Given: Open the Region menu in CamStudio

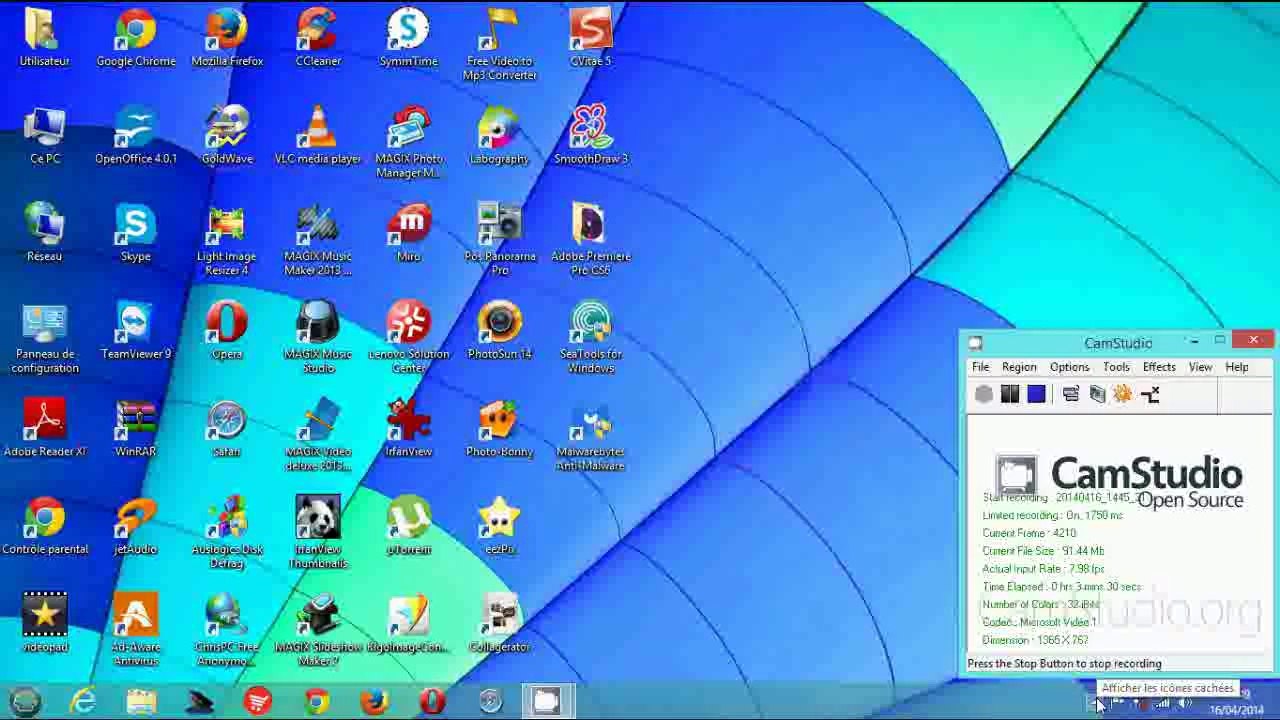Looking at the screenshot, I should 1019,367.
